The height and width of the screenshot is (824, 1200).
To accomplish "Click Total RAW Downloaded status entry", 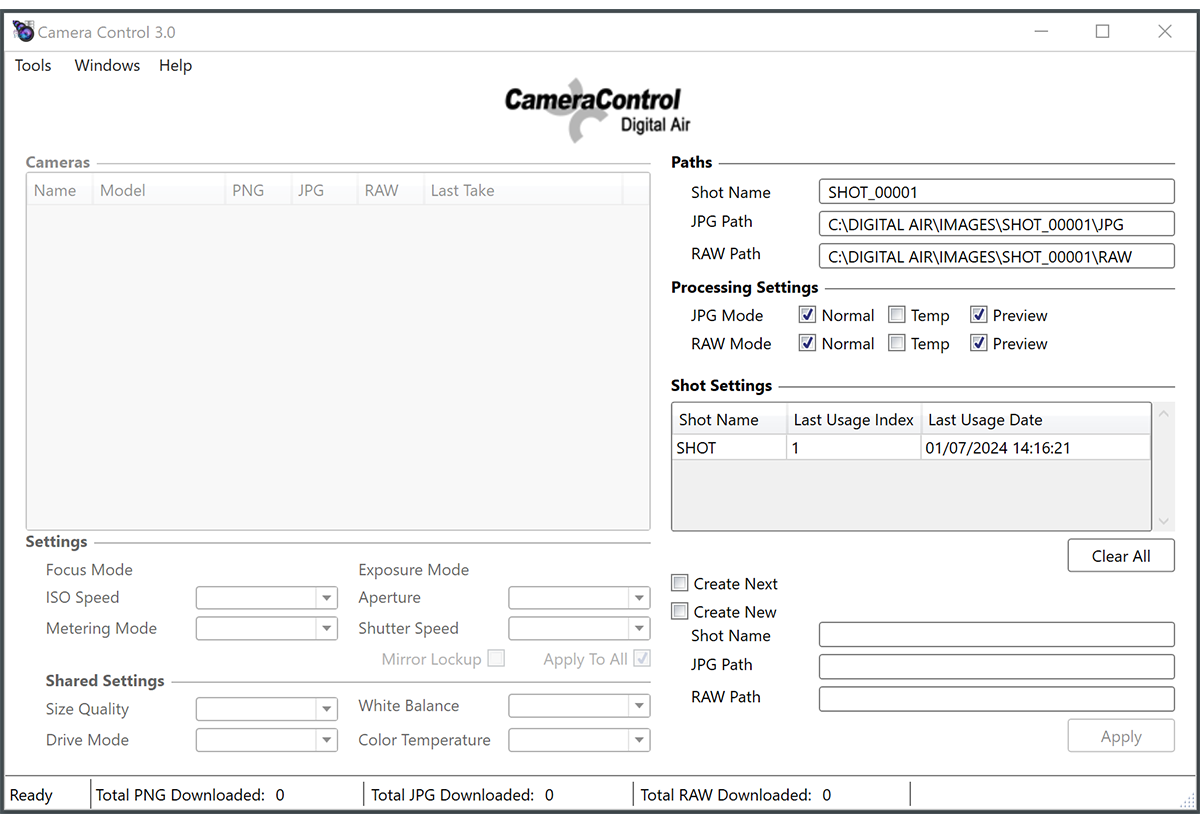I will point(735,795).
